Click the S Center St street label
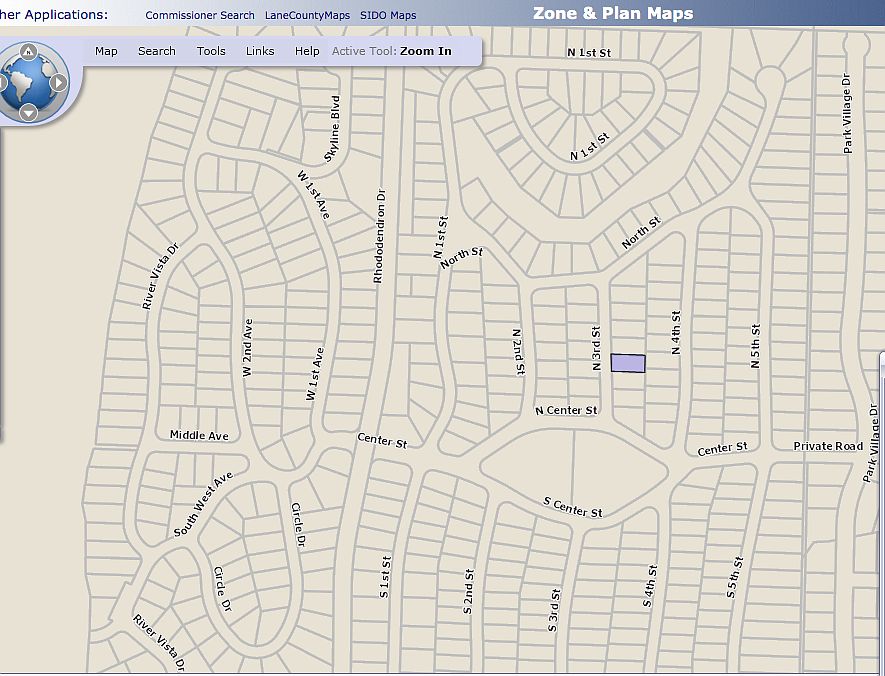Image resolution: width=885 pixels, height=676 pixels. (573, 507)
